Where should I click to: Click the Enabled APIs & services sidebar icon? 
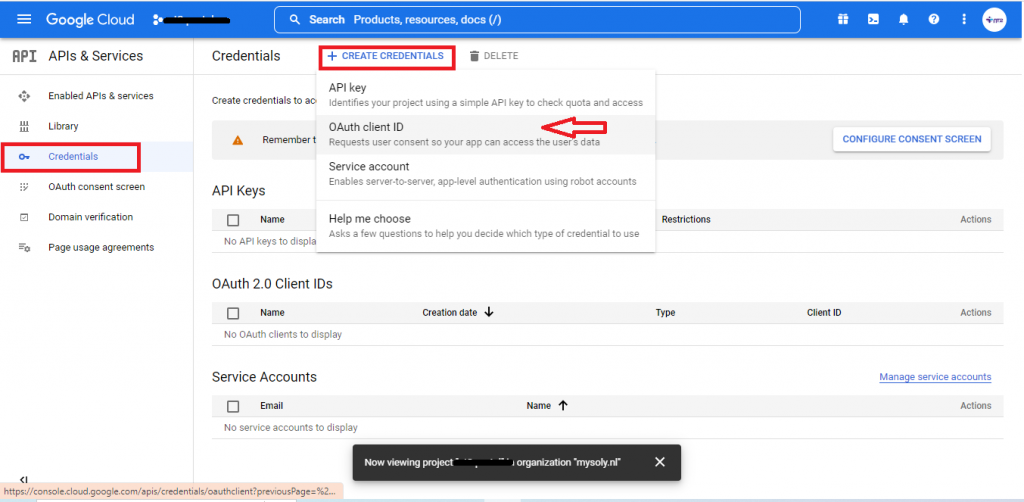pyautogui.click(x=24, y=96)
